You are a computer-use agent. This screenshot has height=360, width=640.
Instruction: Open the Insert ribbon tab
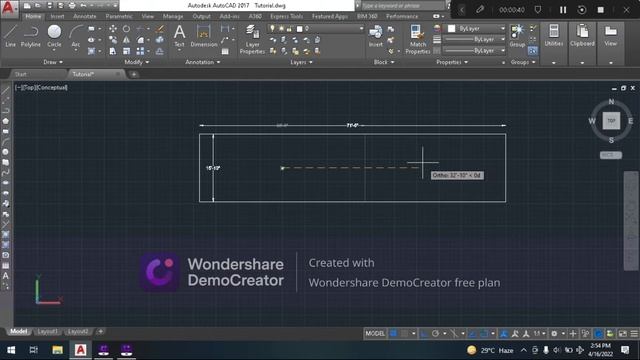pos(57,16)
